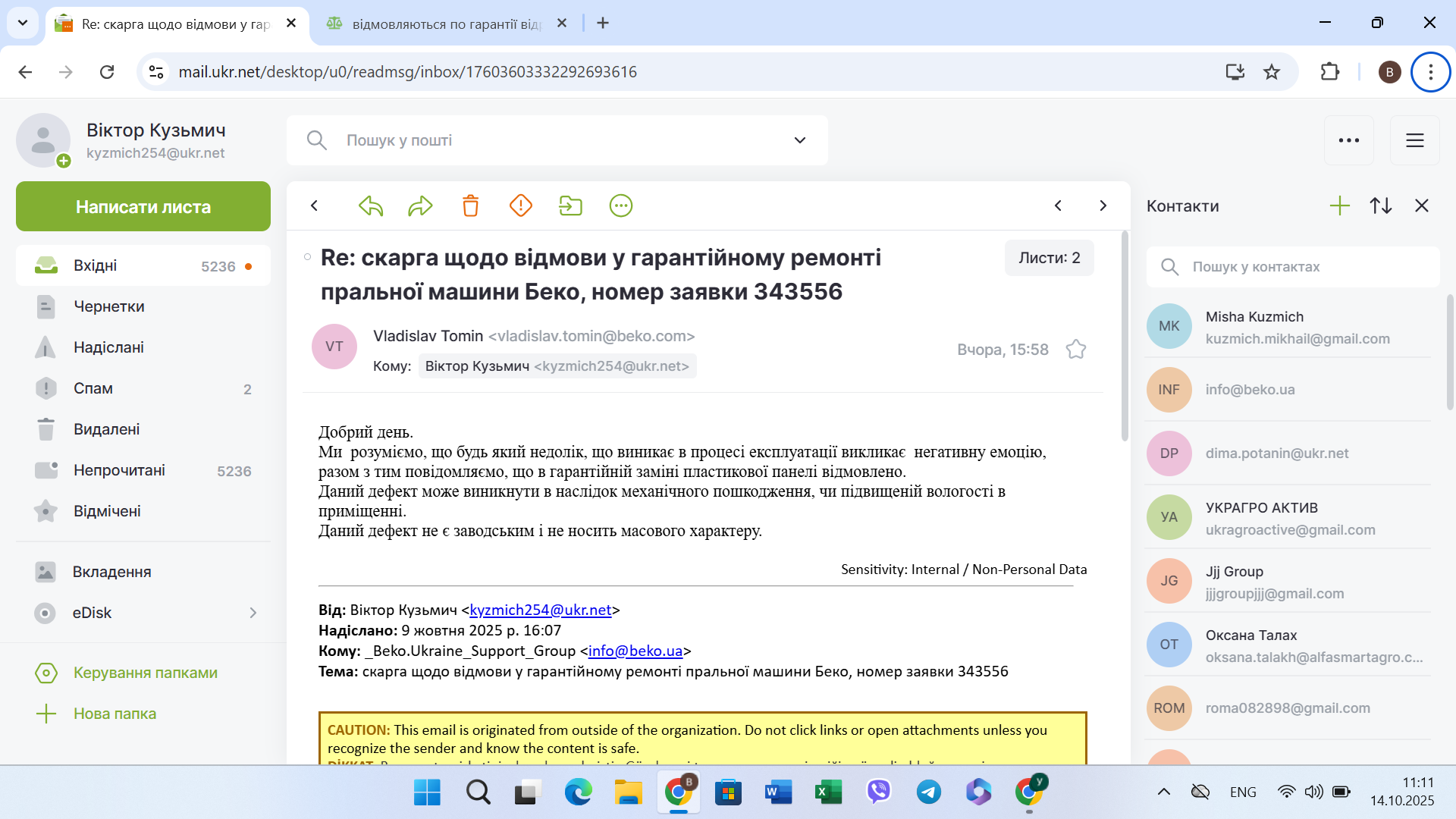
Task: Open Спам folder
Action: (93, 388)
